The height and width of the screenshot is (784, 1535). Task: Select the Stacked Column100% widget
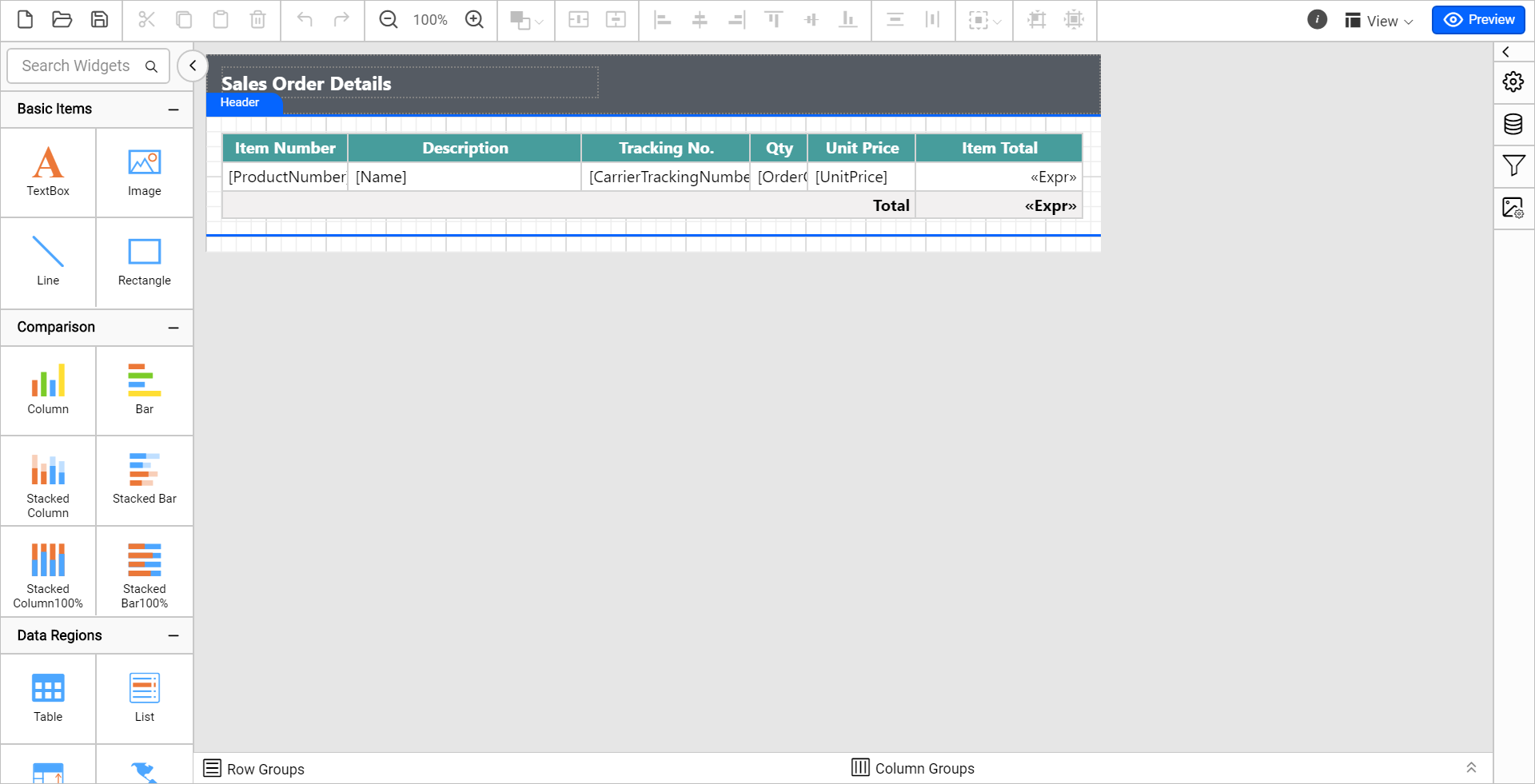48,571
